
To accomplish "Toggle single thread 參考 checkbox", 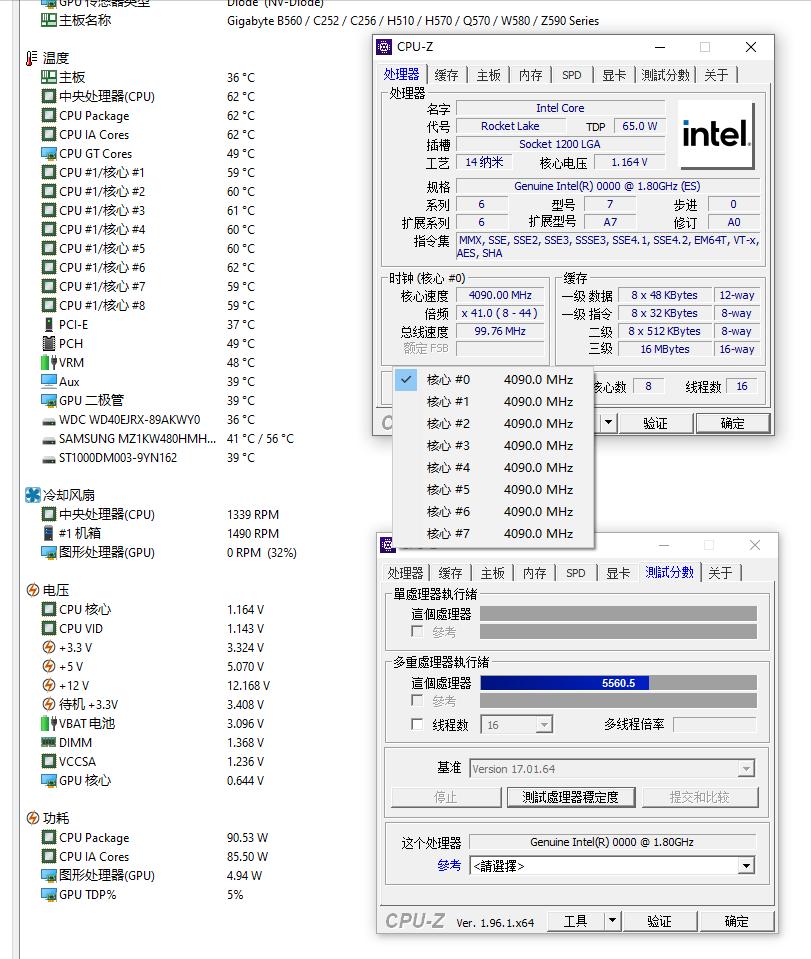I will coord(417,631).
